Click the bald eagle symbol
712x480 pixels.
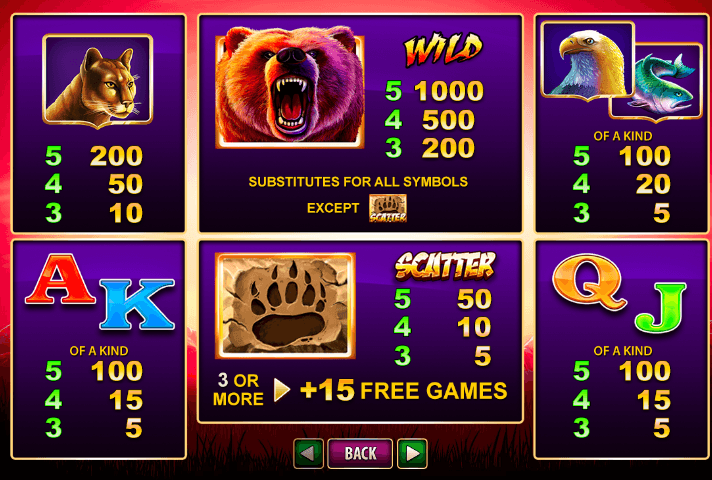coord(588,61)
